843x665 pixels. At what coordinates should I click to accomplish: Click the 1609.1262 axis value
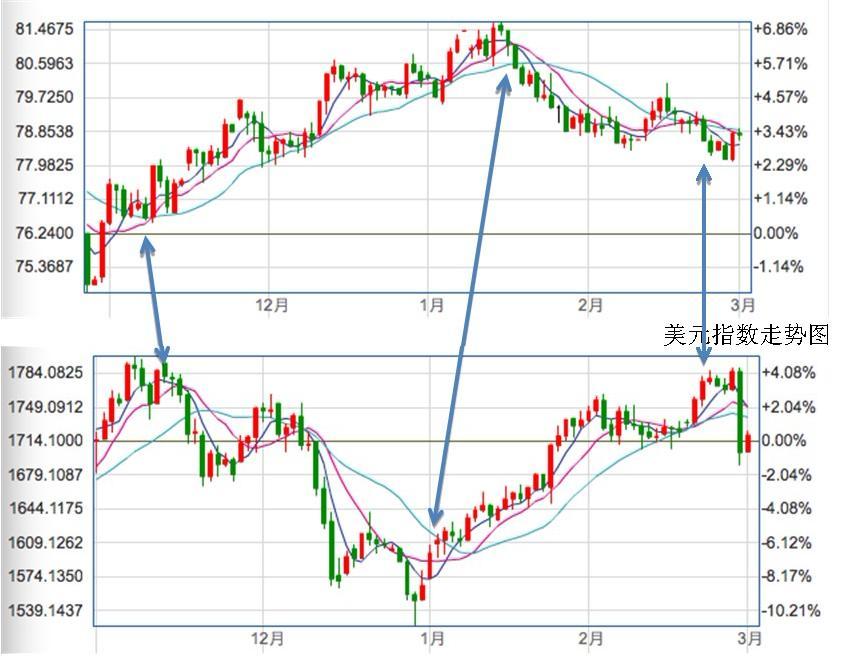pos(46,542)
